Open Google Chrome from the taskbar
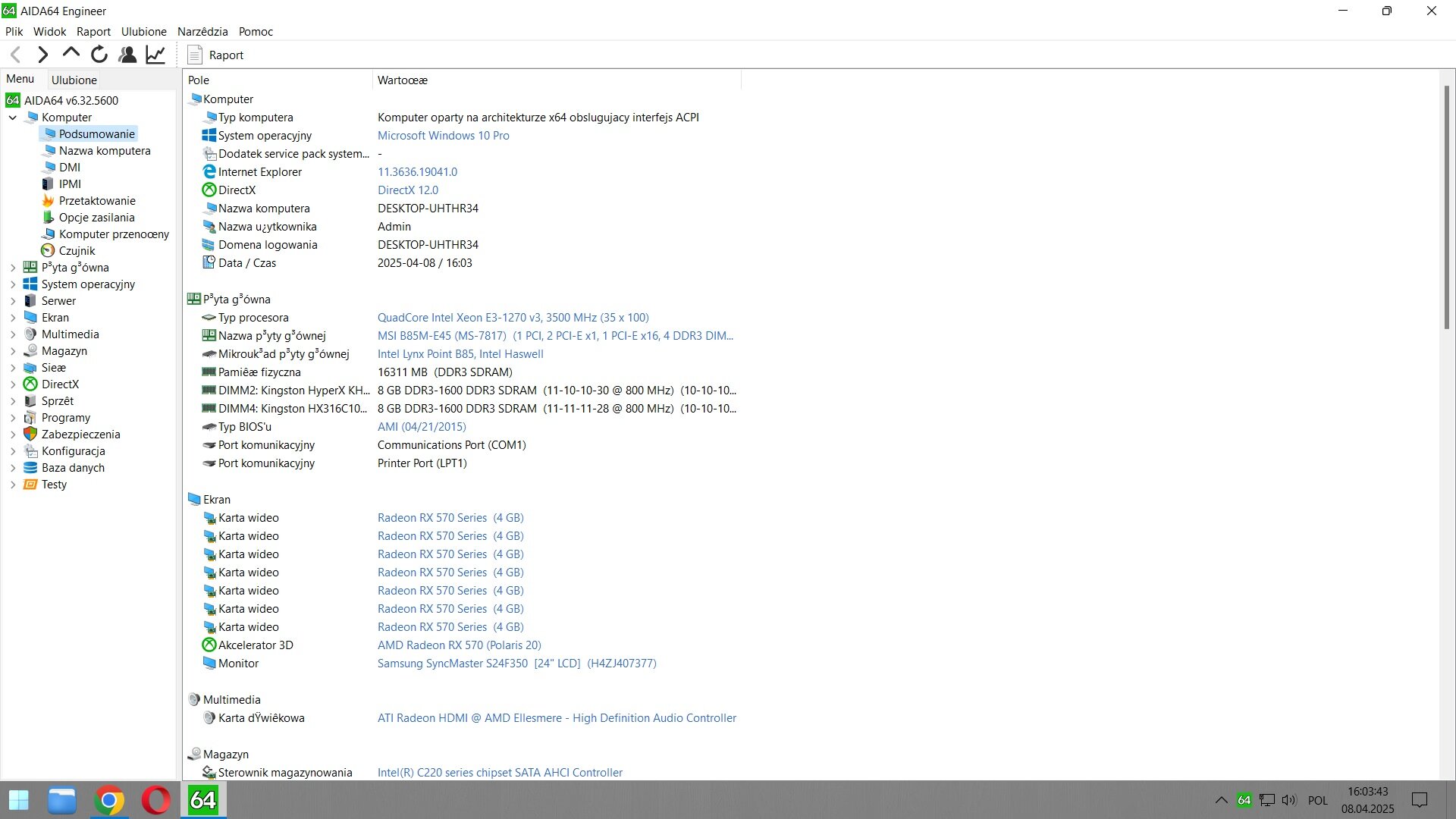The image size is (1456, 819). tap(109, 800)
